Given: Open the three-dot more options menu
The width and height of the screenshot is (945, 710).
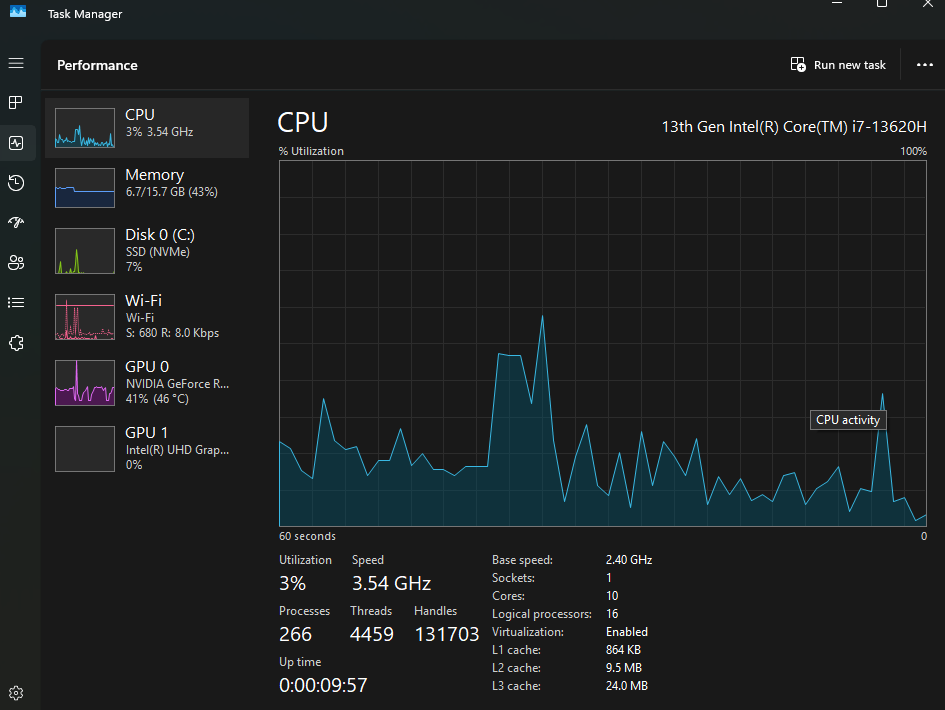Looking at the screenshot, I should (925, 64).
